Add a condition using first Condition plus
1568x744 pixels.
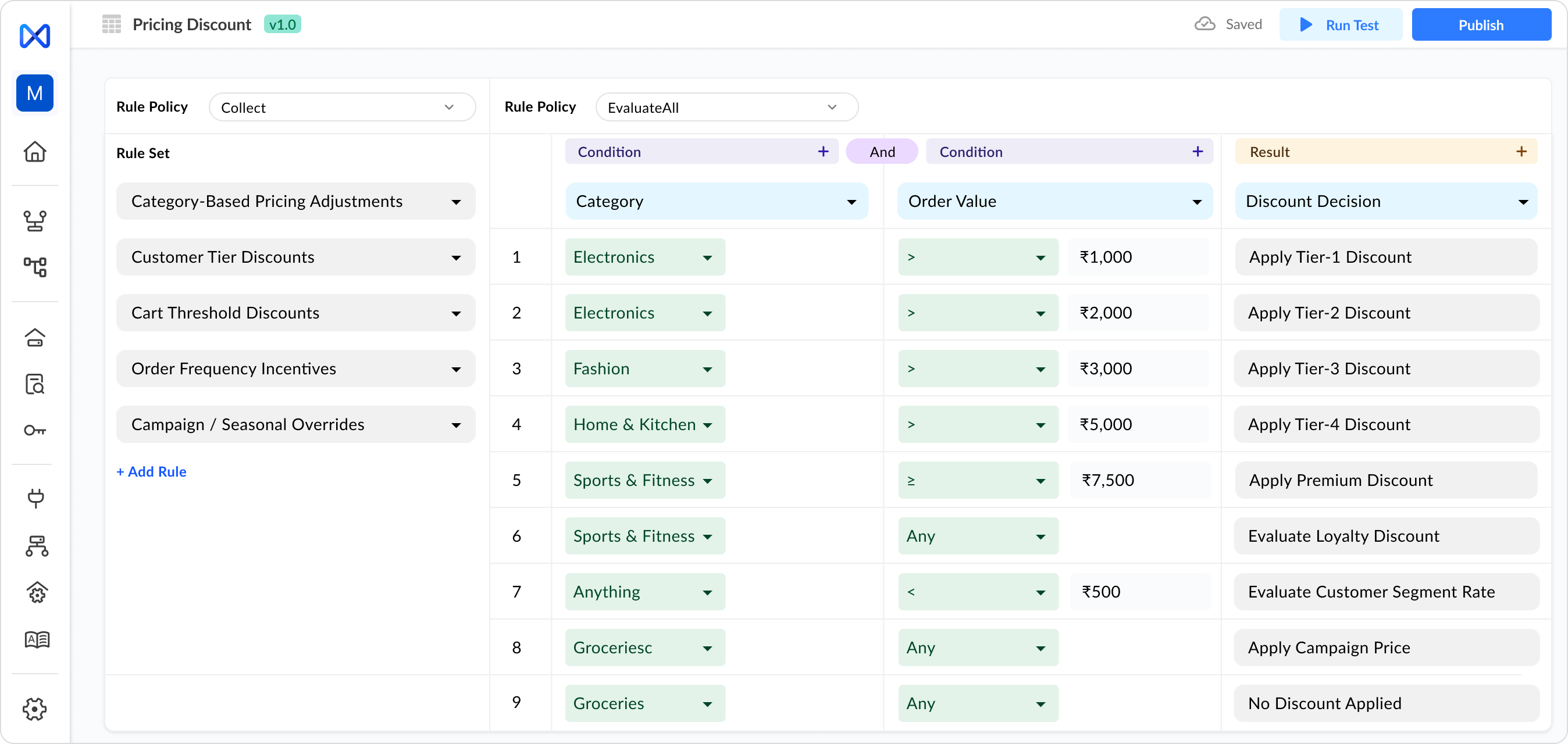(823, 152)
